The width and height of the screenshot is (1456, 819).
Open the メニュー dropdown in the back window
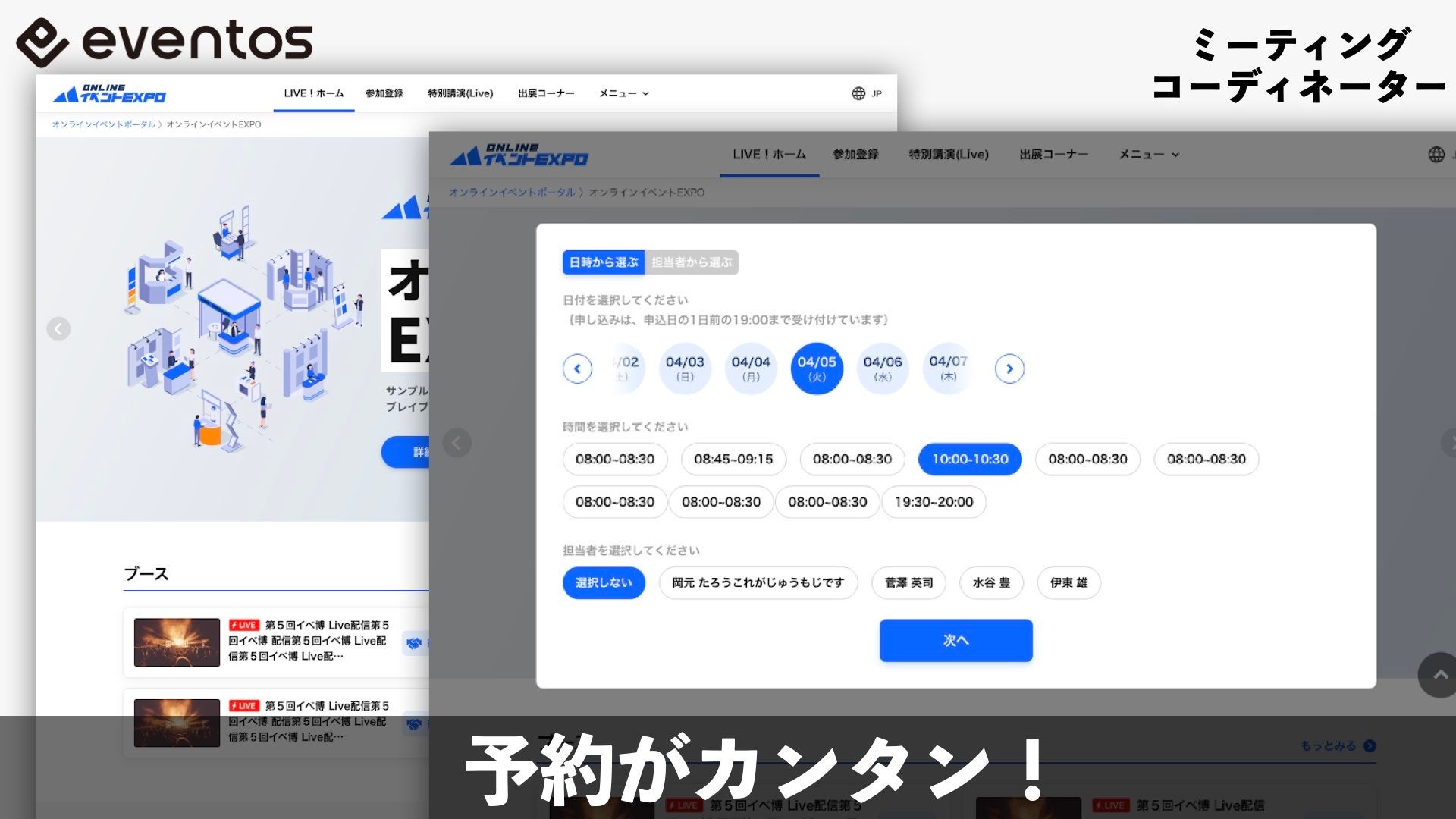tap(623, 93)
